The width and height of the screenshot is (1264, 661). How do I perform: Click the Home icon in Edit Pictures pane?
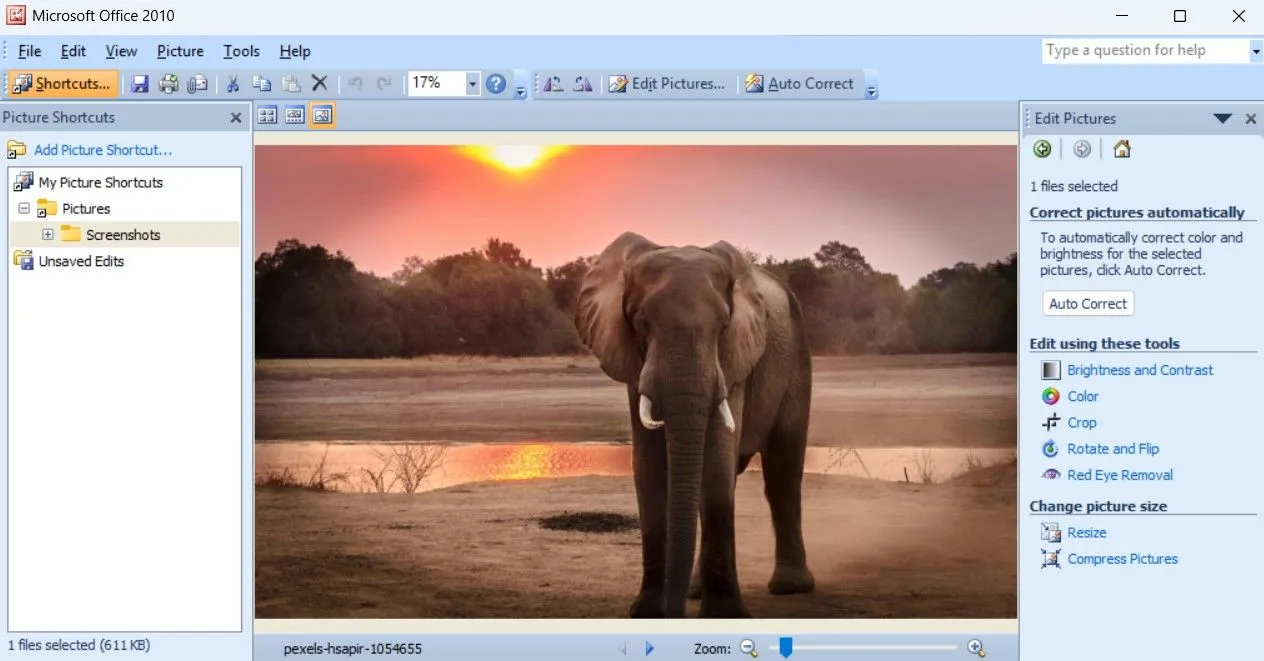[x=1121, y=149]
